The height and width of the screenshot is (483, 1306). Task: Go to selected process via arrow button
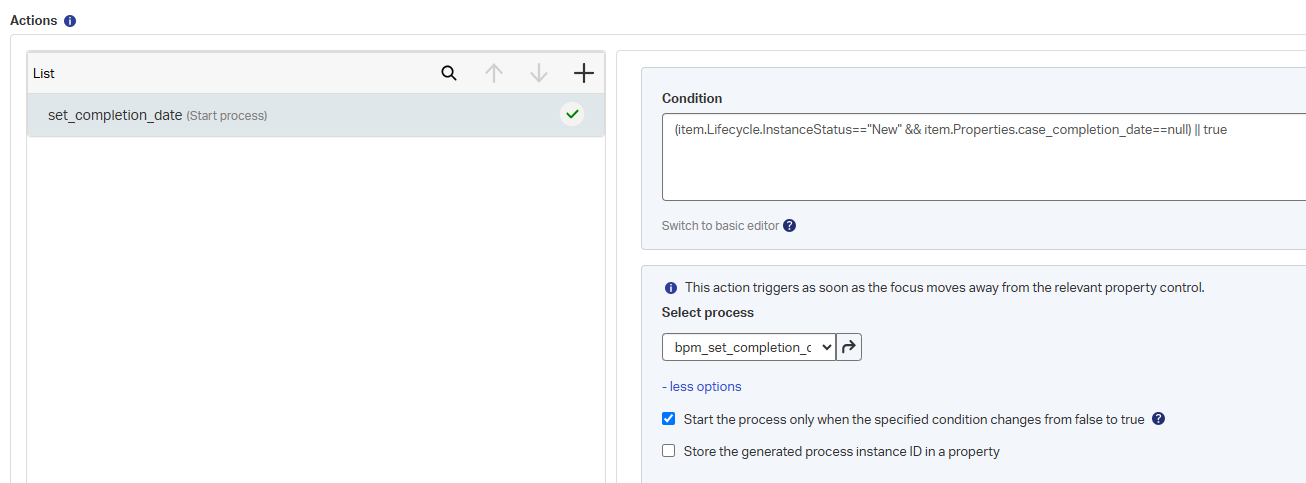coord(849,347)
